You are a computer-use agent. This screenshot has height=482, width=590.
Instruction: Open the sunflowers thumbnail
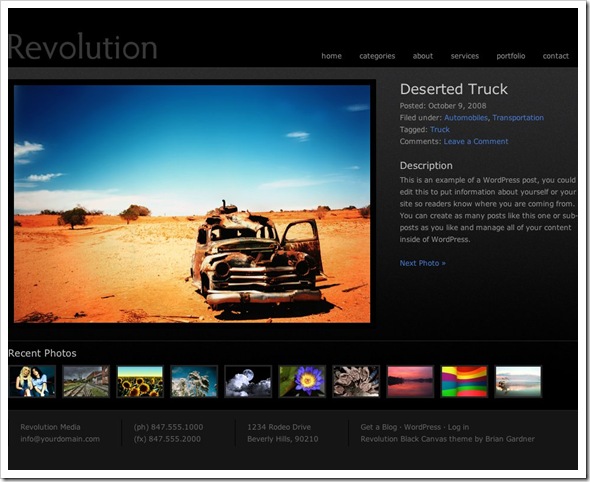tap(140, 381)
